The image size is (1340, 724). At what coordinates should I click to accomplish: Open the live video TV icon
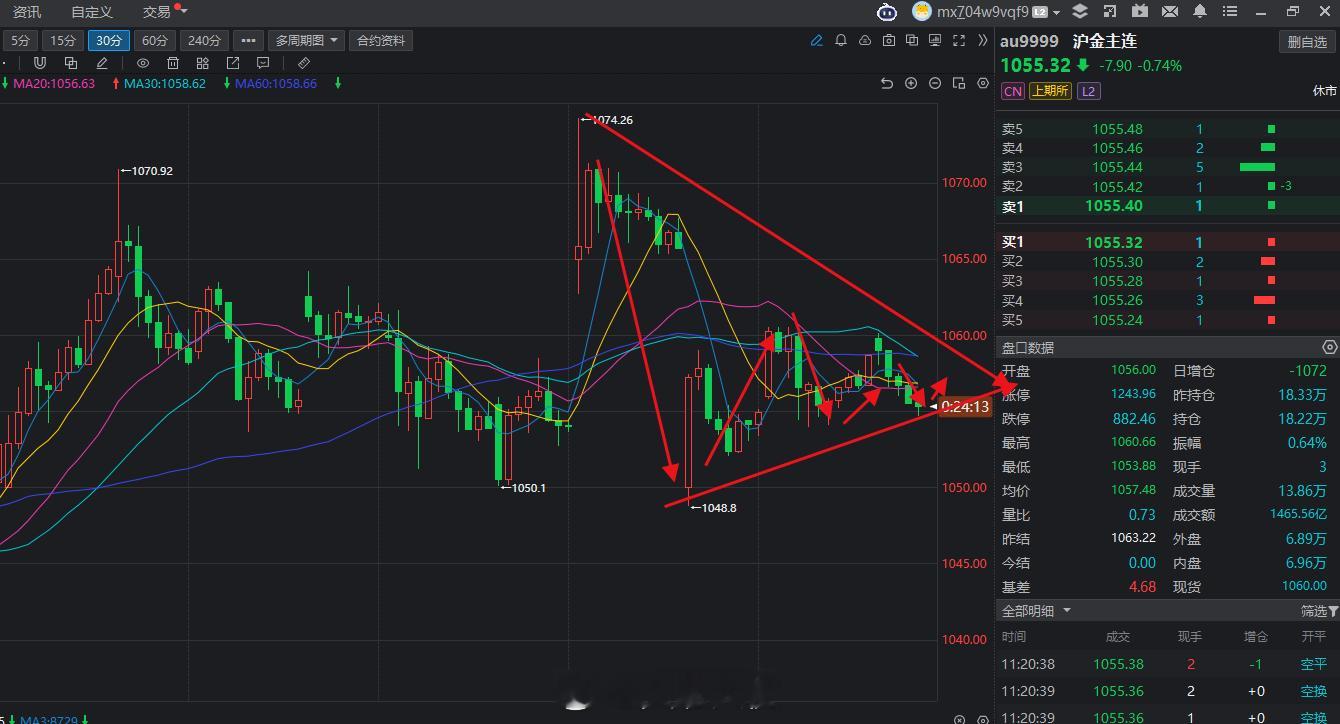click(x=1140, y=11)
